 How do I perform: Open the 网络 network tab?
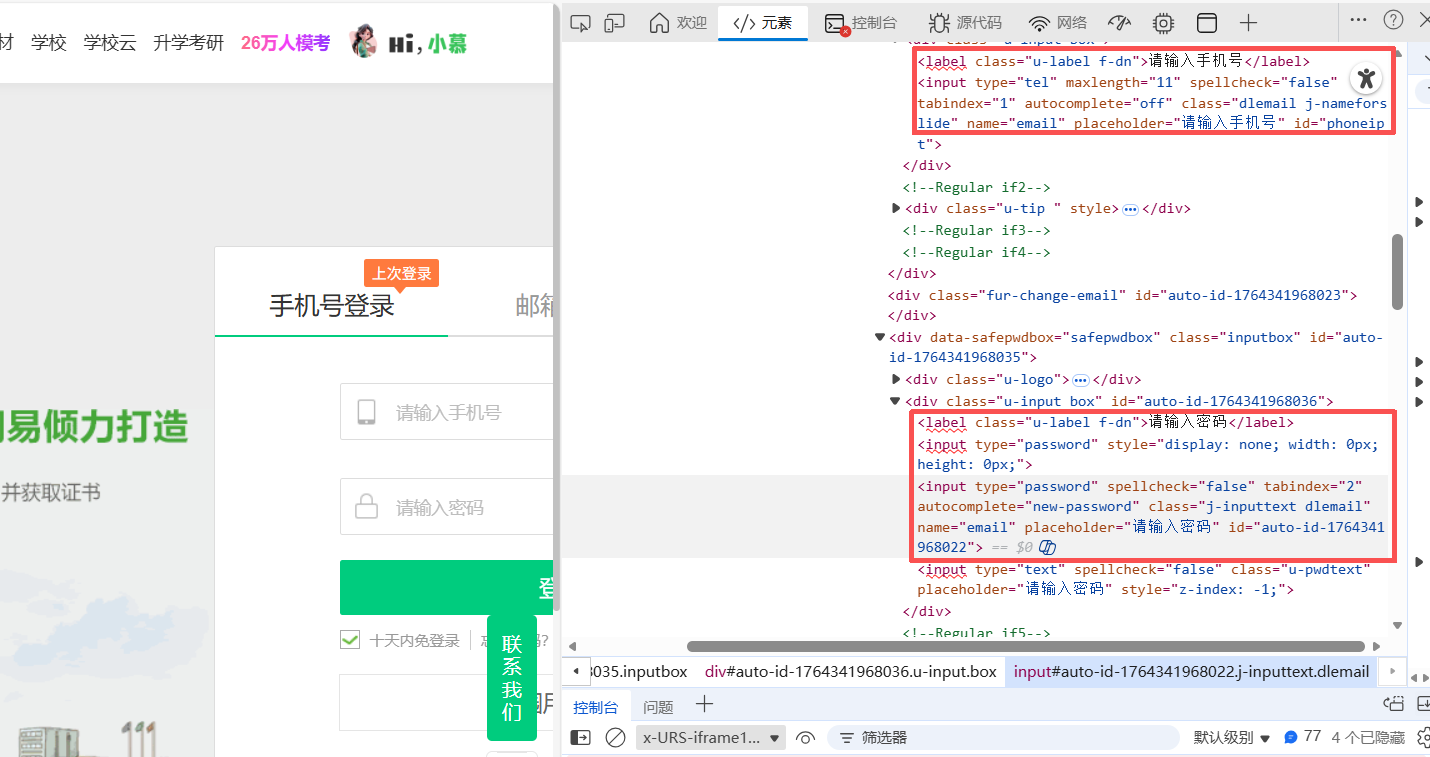[x=1058, y=22]
